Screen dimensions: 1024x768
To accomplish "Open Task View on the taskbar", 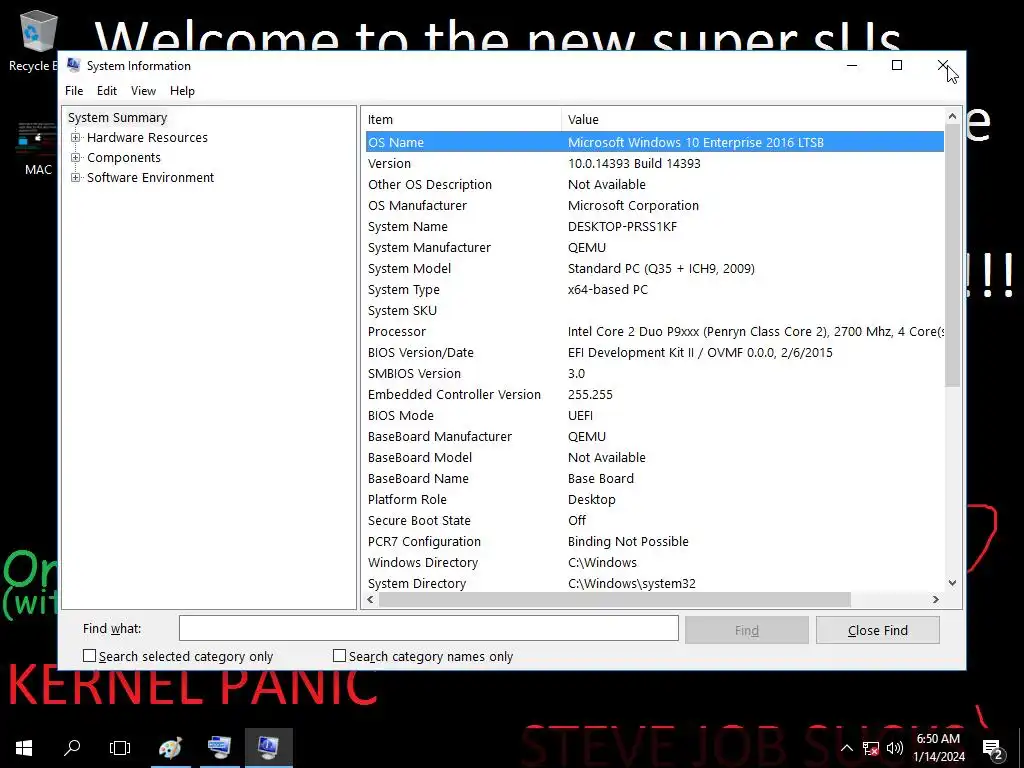I will (x=120, y=747).
